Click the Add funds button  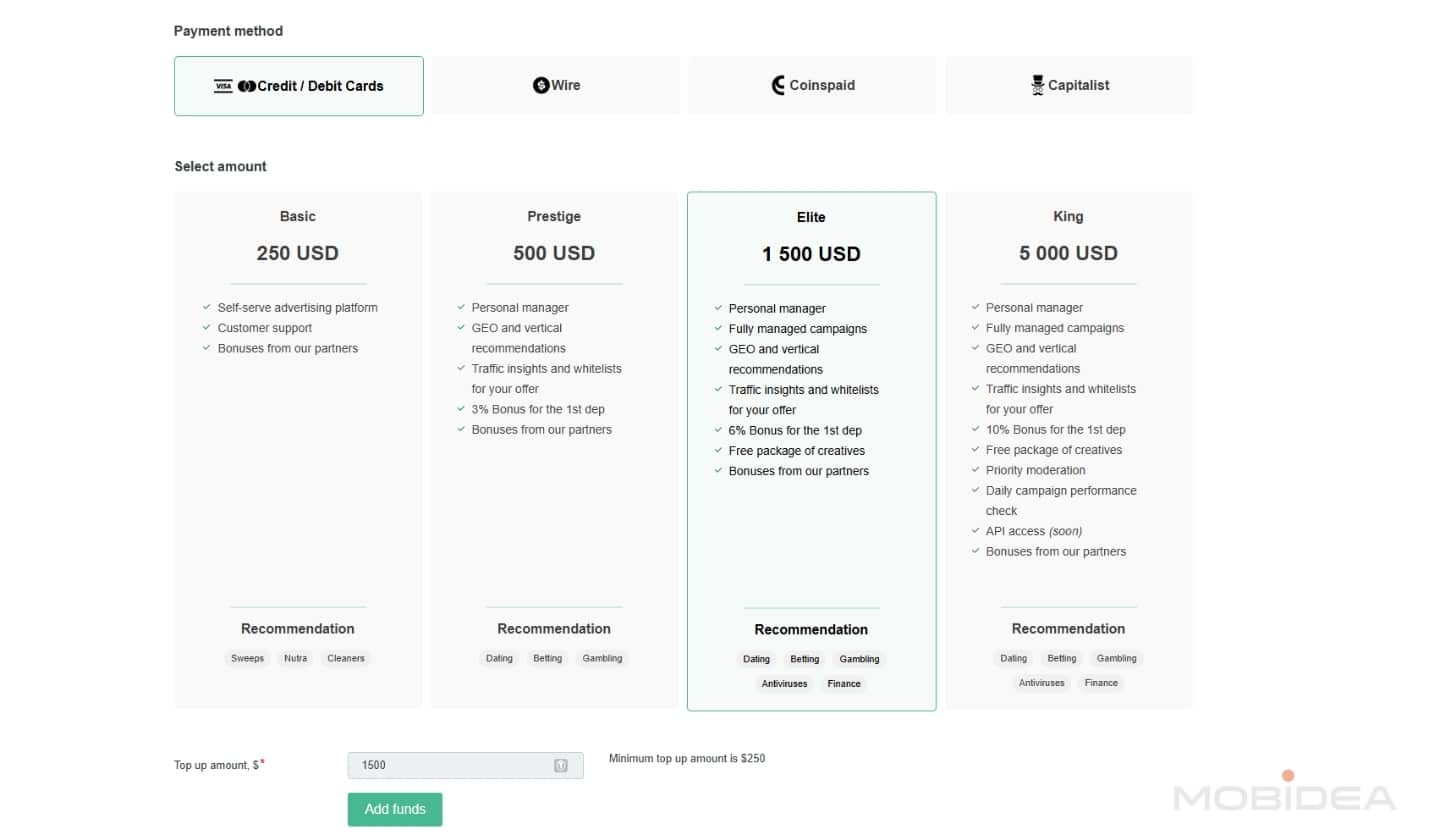point(395,809)
